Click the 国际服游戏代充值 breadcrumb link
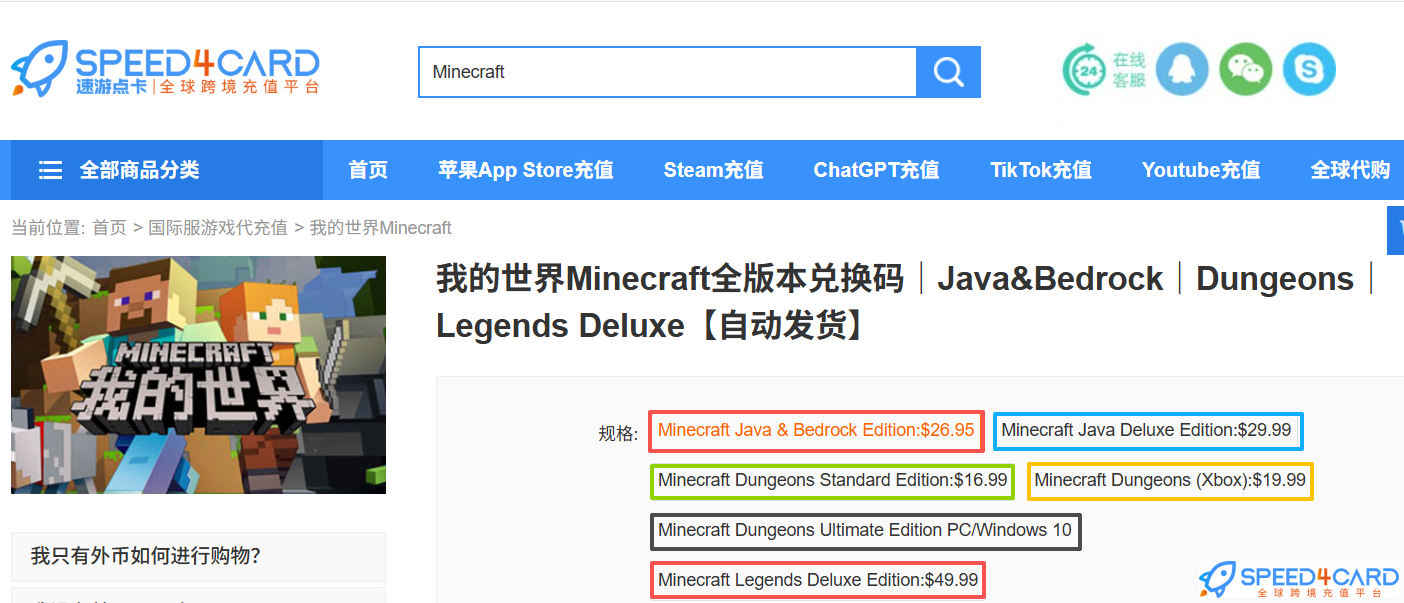The image size is (1404, 603). click(218, 228)
